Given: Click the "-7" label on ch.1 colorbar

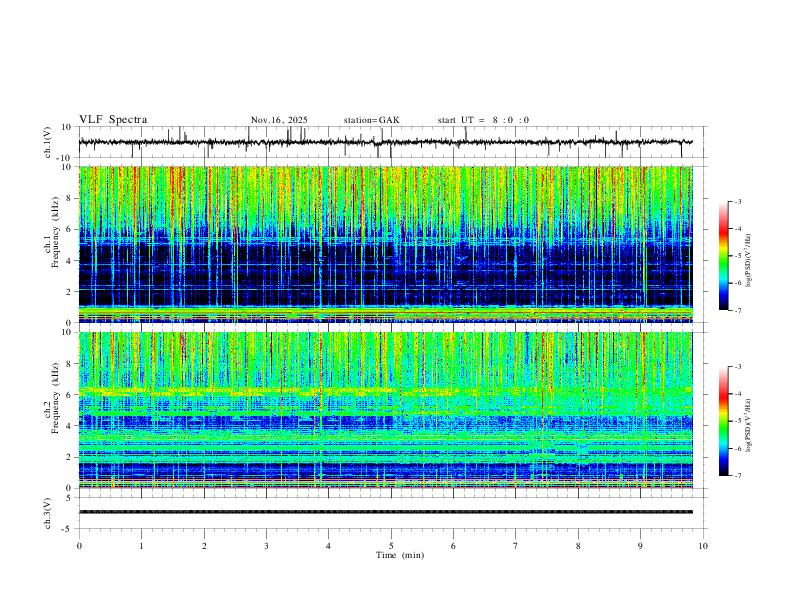Looking at the screenshot, I should [x=737, y=310].
